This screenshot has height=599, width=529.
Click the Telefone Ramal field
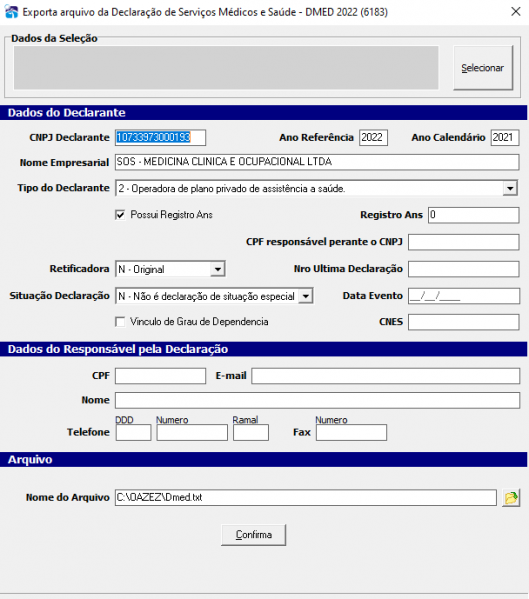tap(251, 432)
